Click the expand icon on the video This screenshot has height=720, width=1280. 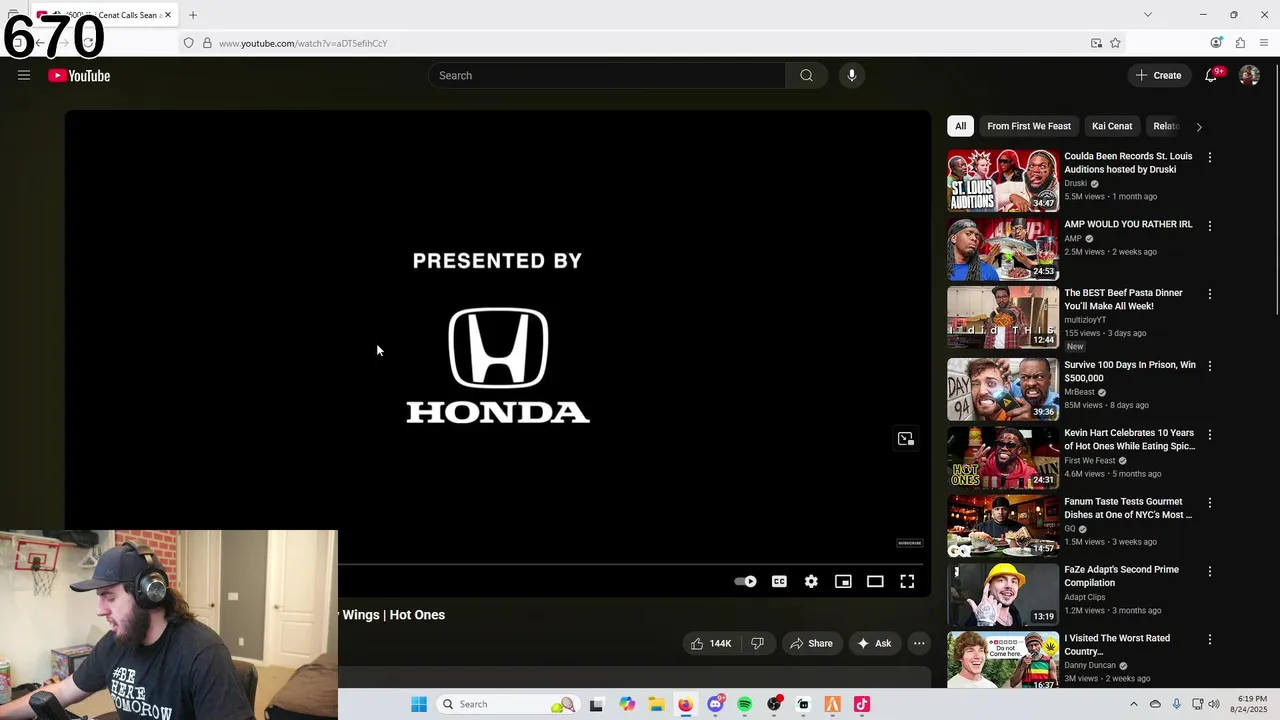click(x=906, y=439)
